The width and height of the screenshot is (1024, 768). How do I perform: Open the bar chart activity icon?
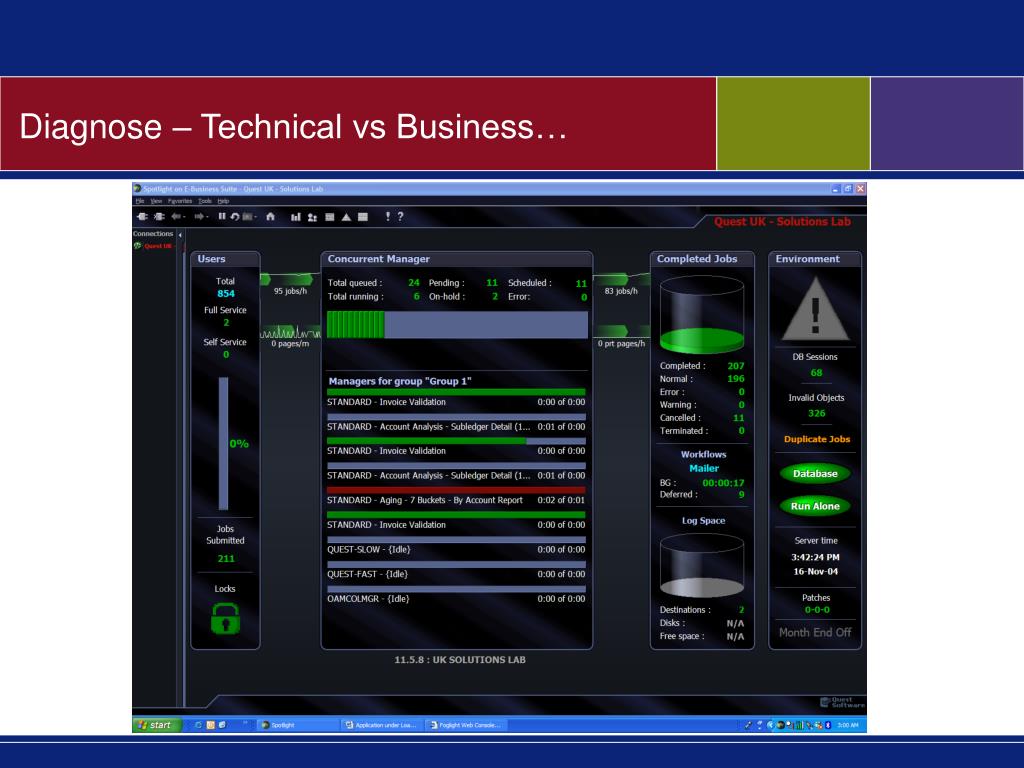pyautogui.click(x=296, y=217)
